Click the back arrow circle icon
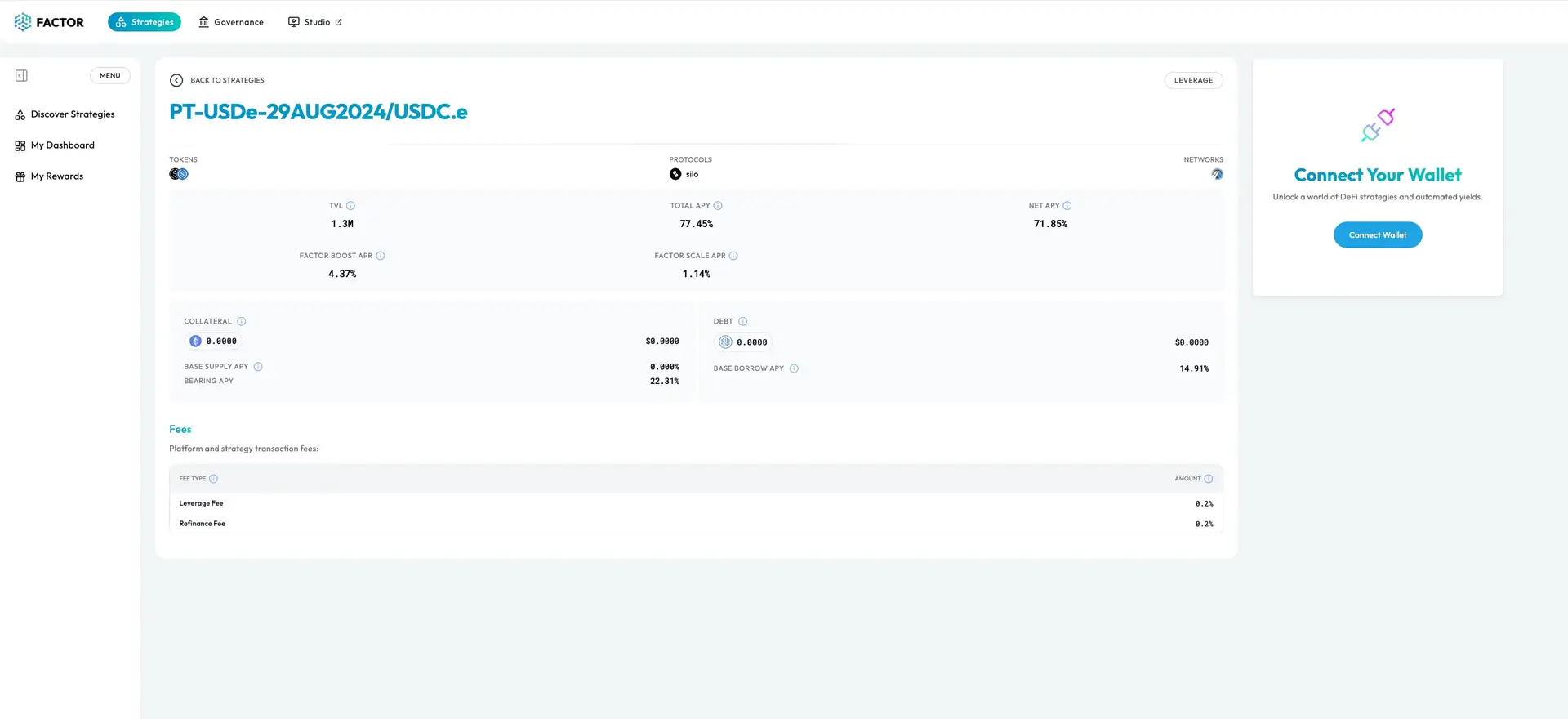 (x=176, y=80)
